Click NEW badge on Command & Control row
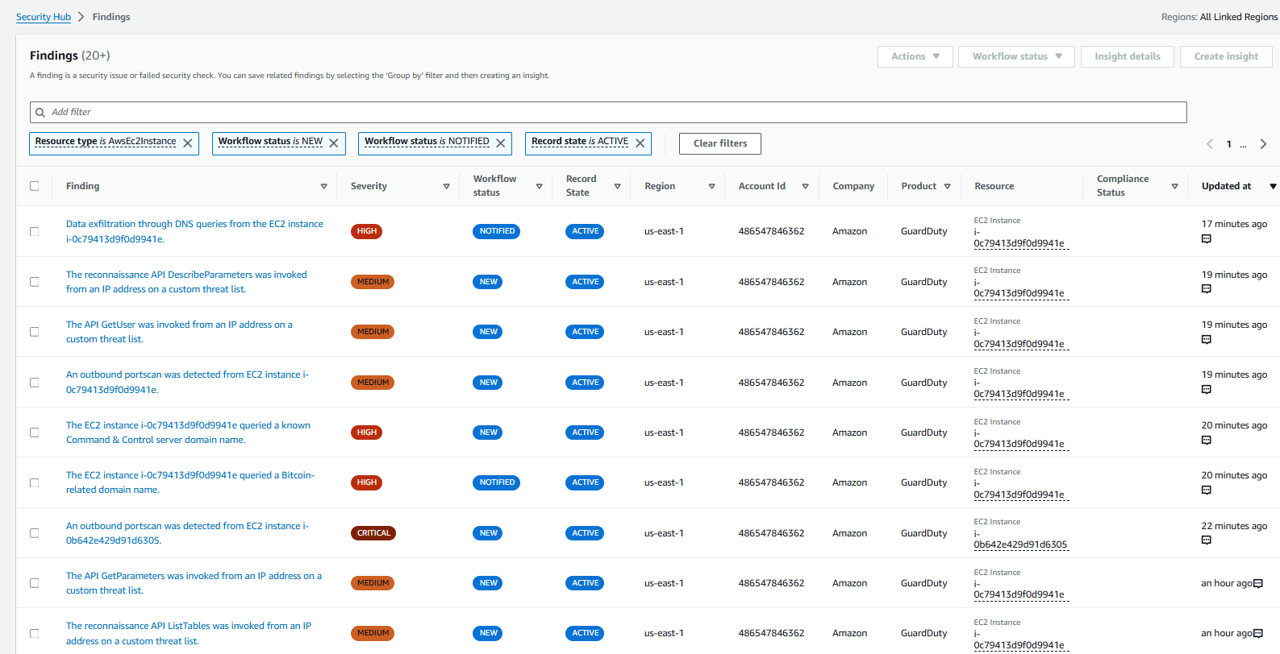Viewport: 1280px width, 654px height. pyautogui.click(x=488, y=432)
